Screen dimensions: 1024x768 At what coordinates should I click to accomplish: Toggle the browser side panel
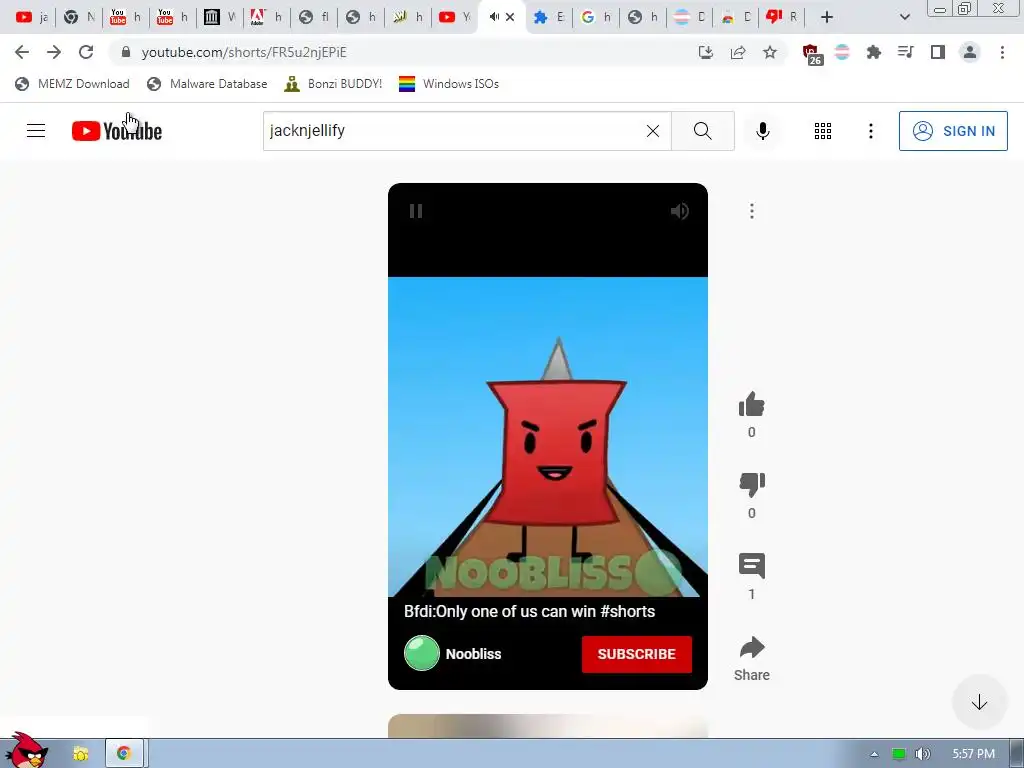(938, 52)
